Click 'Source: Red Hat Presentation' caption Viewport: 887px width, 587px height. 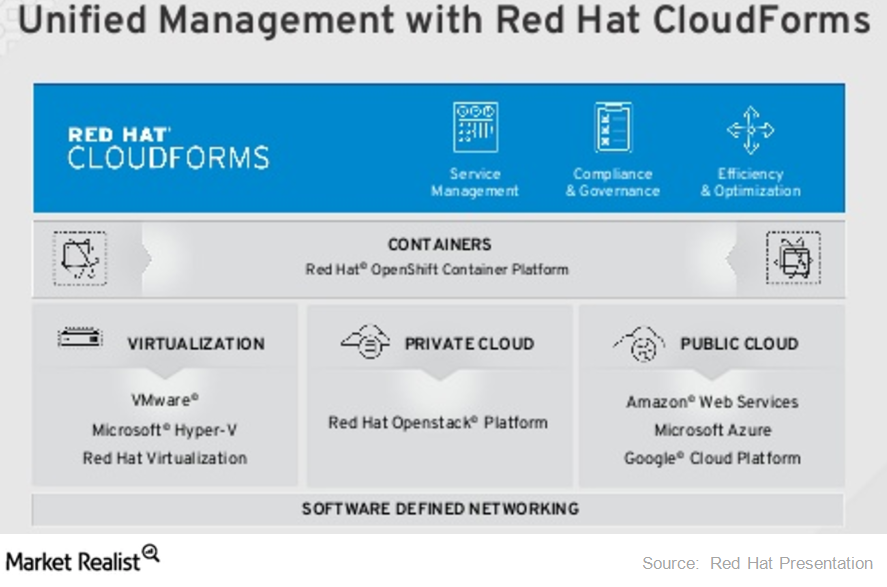pos(757,563)
